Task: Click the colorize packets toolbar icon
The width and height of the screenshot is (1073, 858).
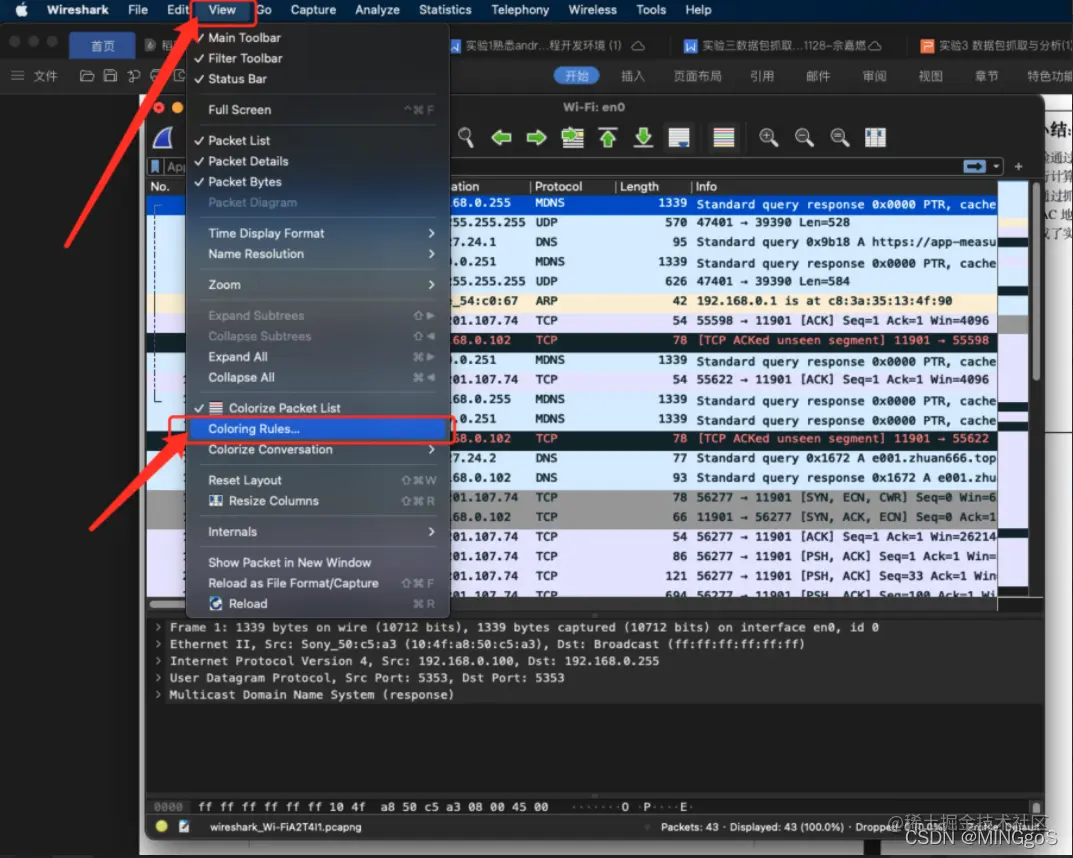Action: click(723, 138)
